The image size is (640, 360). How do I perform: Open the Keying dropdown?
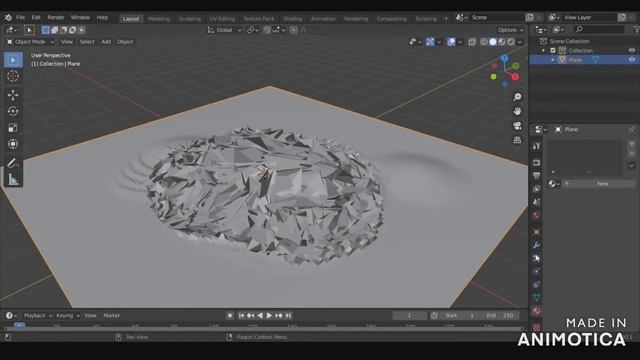[68, 316]
